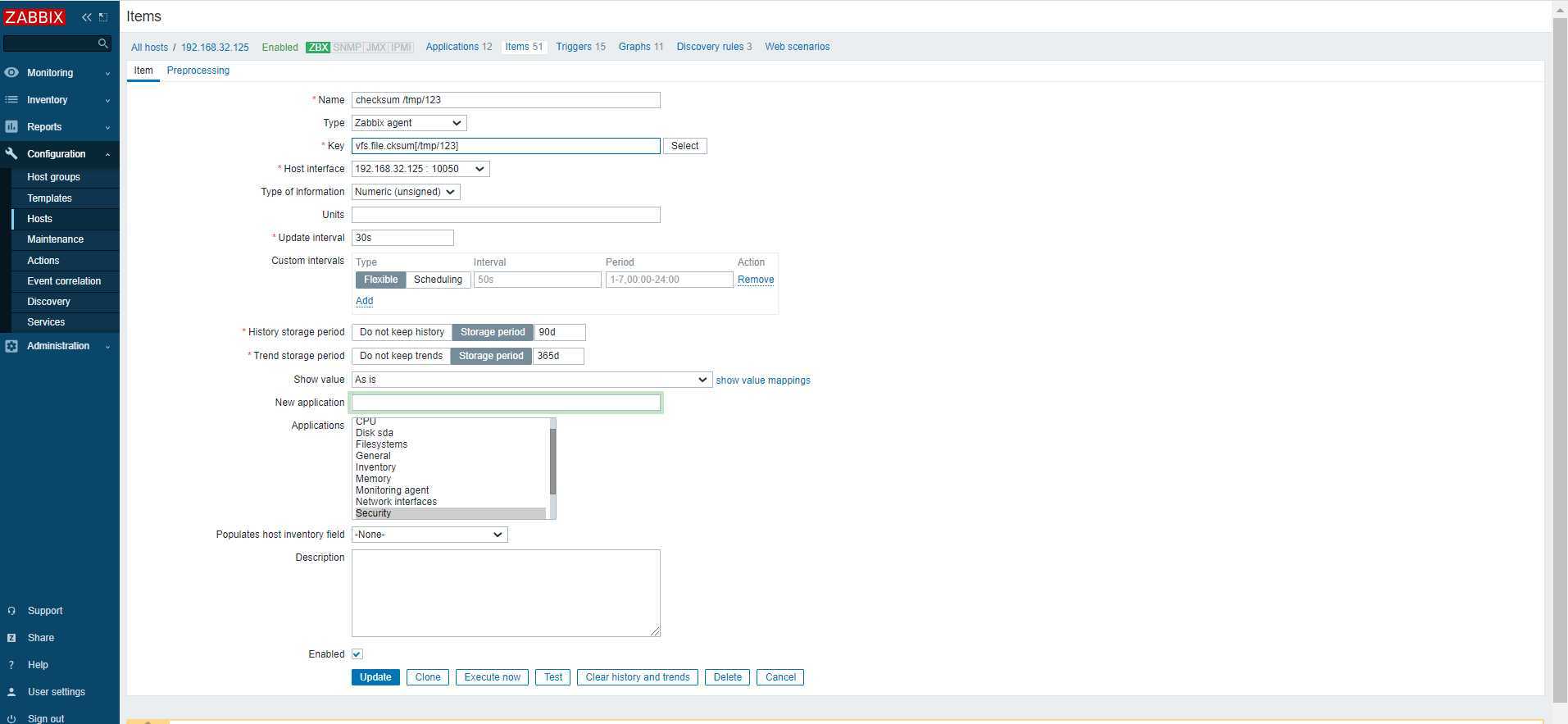
Task: Click the Monitoring eye icon
Action: [x=11, y=72]
